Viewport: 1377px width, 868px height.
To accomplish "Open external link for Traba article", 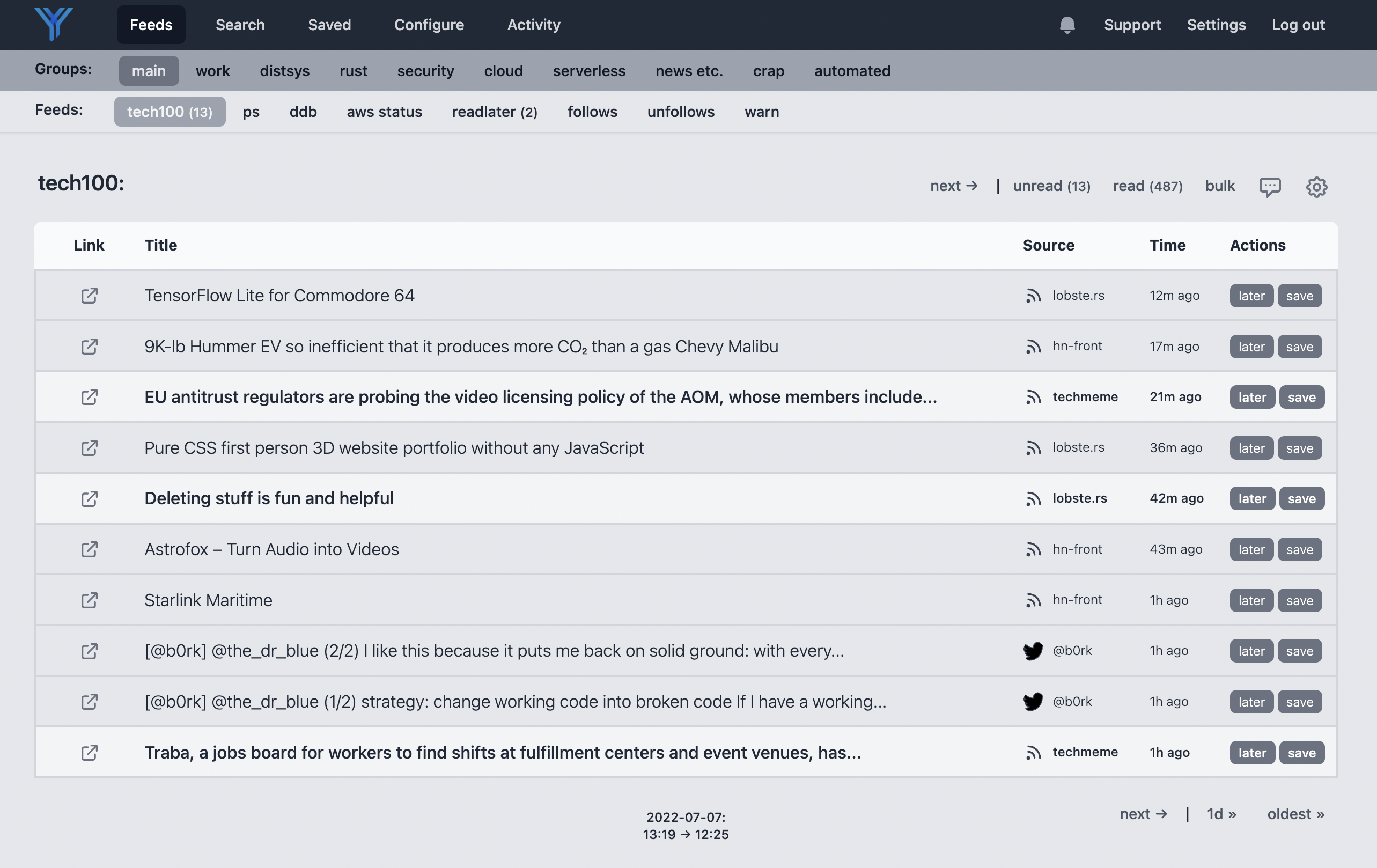I will 89,753.
